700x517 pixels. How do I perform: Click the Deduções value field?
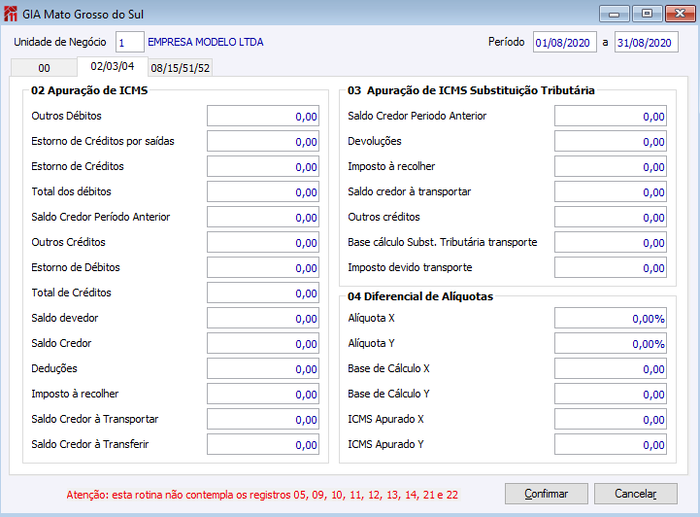click(x=263, y=369)
